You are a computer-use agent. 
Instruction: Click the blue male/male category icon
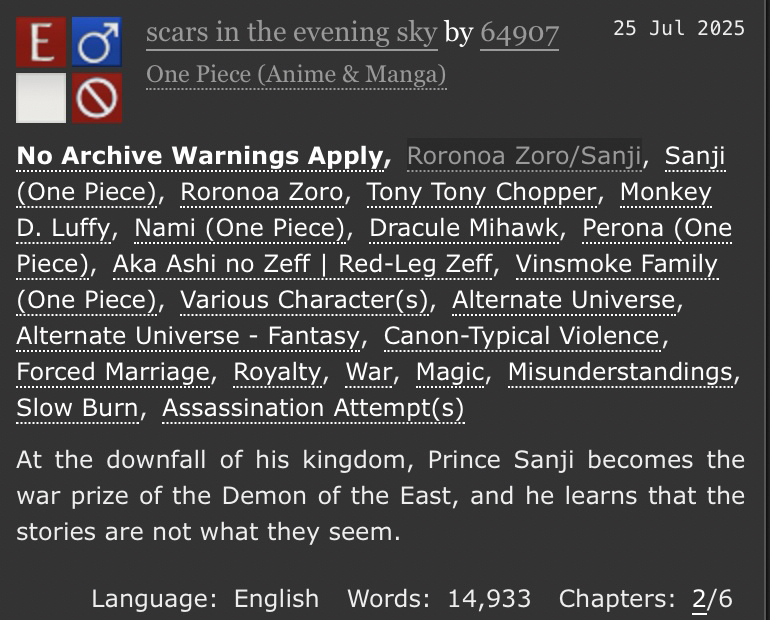[x=97, y=42]
